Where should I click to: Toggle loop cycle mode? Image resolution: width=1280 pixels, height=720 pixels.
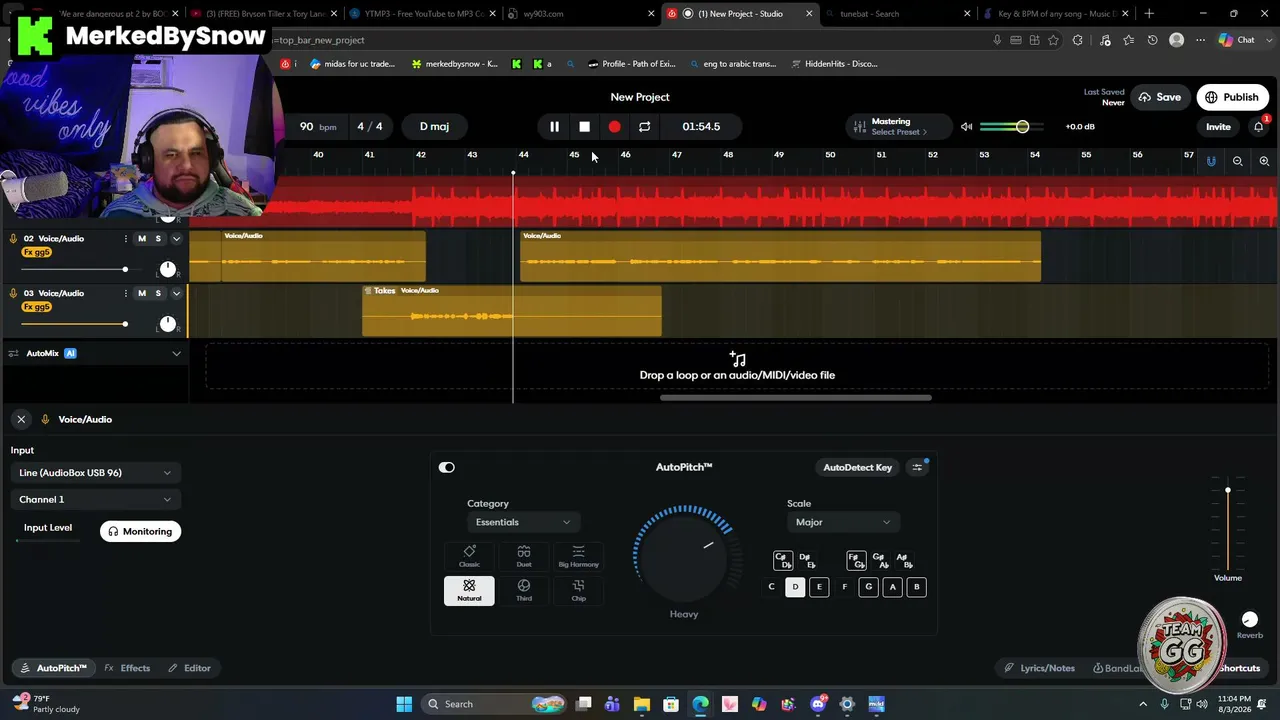[645, 127]
